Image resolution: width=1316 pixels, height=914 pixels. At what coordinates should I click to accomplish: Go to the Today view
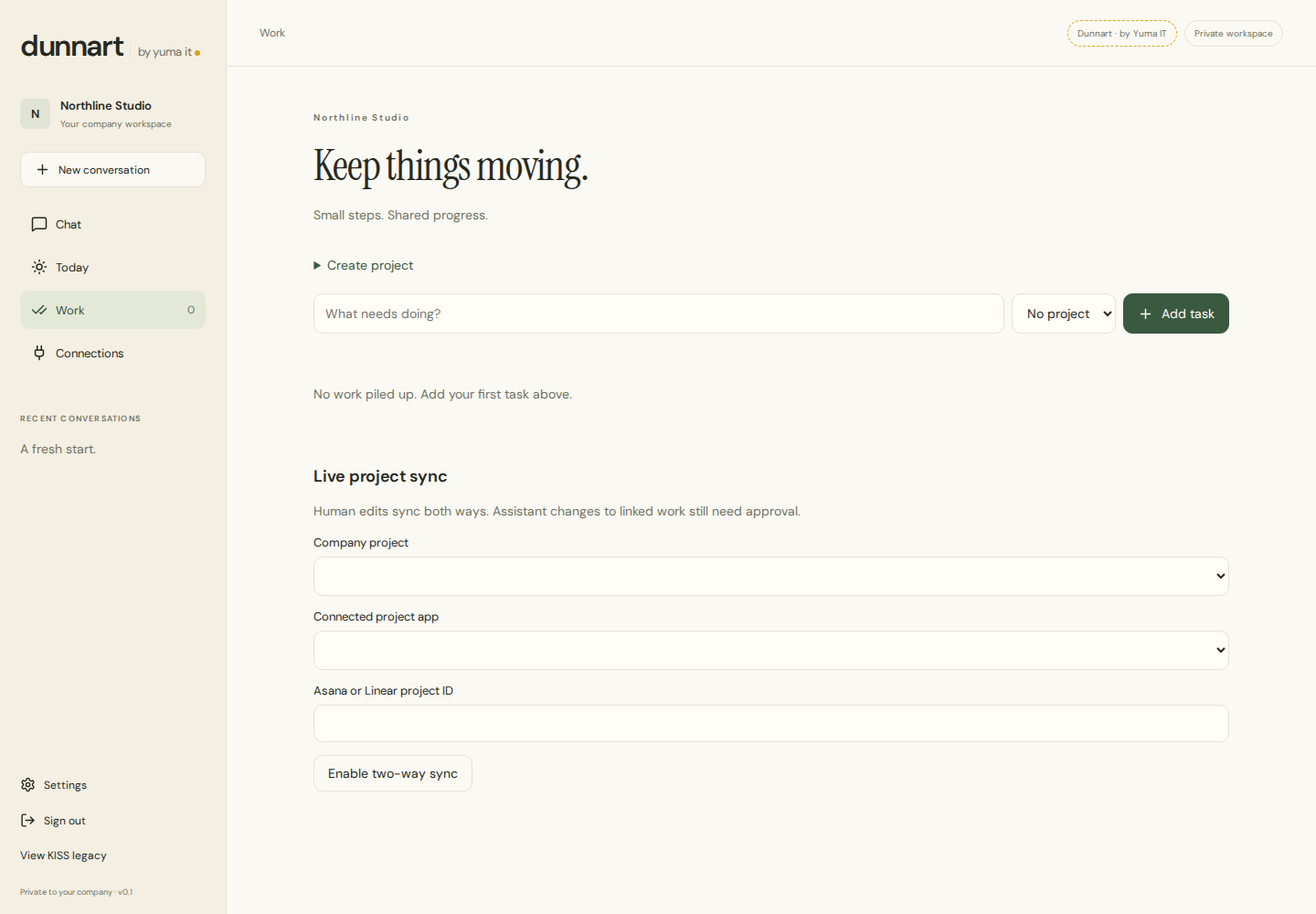[112, 267]
